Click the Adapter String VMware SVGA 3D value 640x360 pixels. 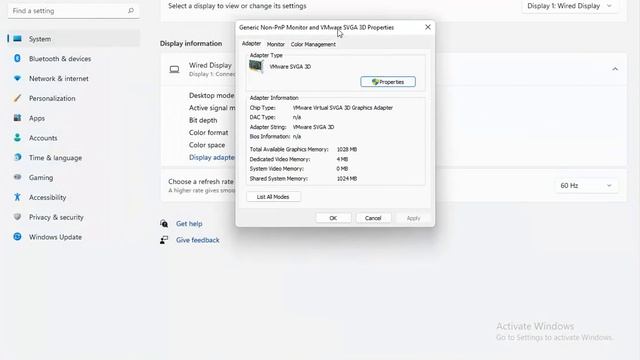(313, 127)
